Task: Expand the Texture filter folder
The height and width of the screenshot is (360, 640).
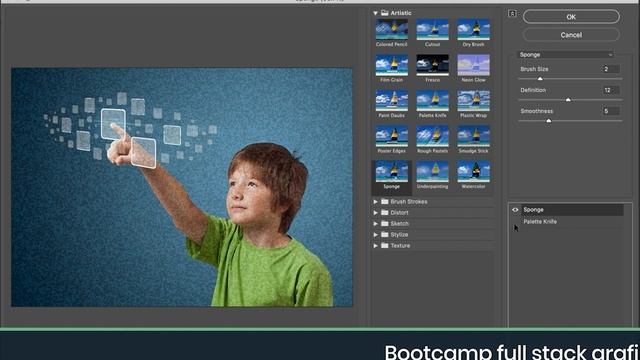Action: coord(375,246)
